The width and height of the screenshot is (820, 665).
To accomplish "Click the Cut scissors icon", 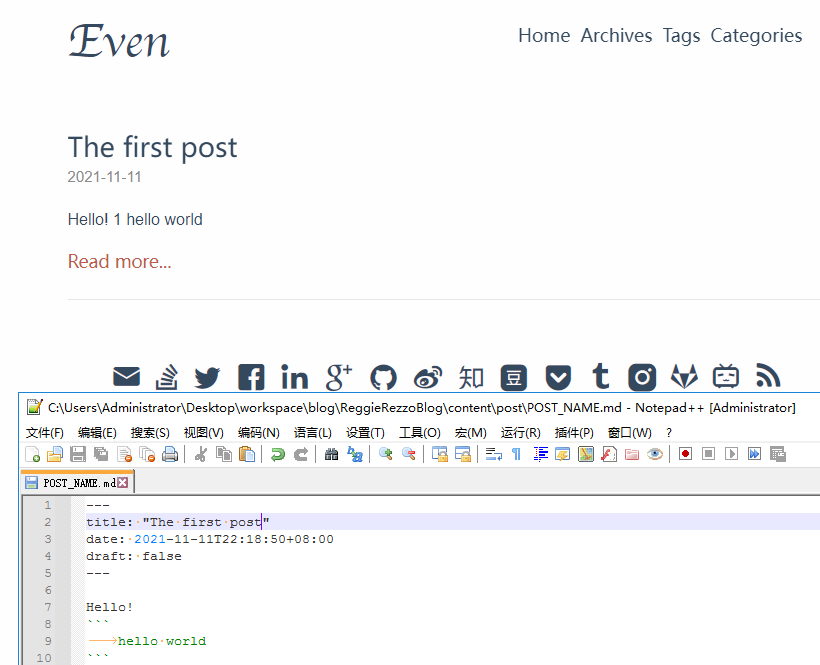I will pyautogui.click(x=200, y=454).
